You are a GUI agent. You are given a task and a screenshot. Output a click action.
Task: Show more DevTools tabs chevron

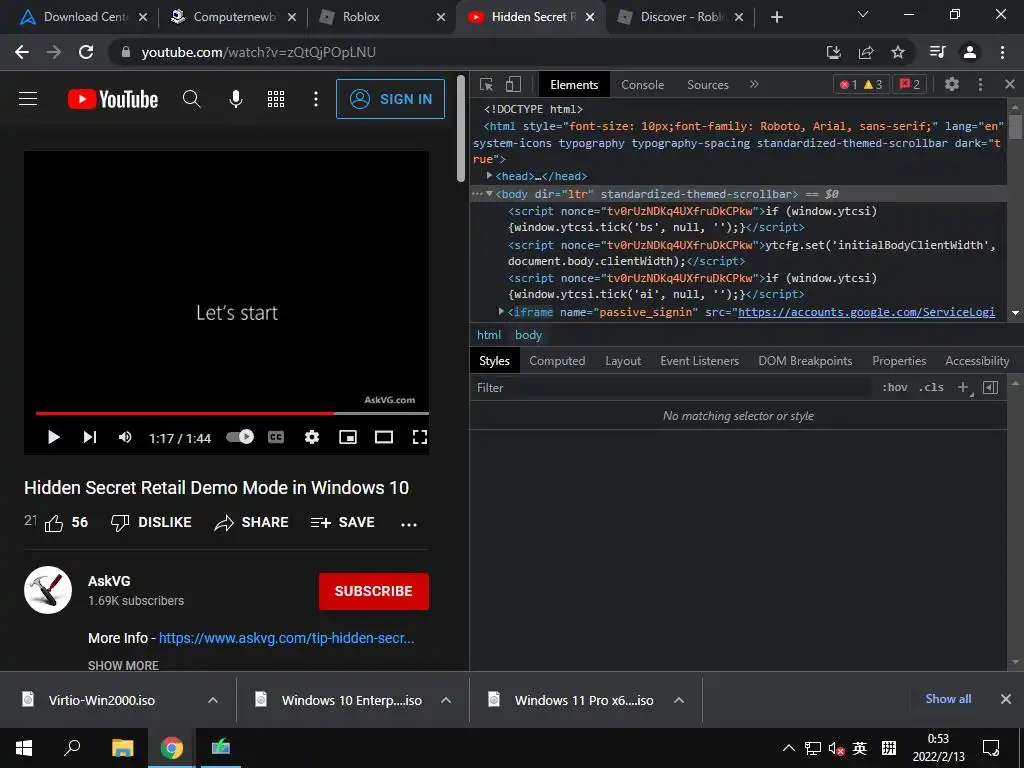(754, 84)
